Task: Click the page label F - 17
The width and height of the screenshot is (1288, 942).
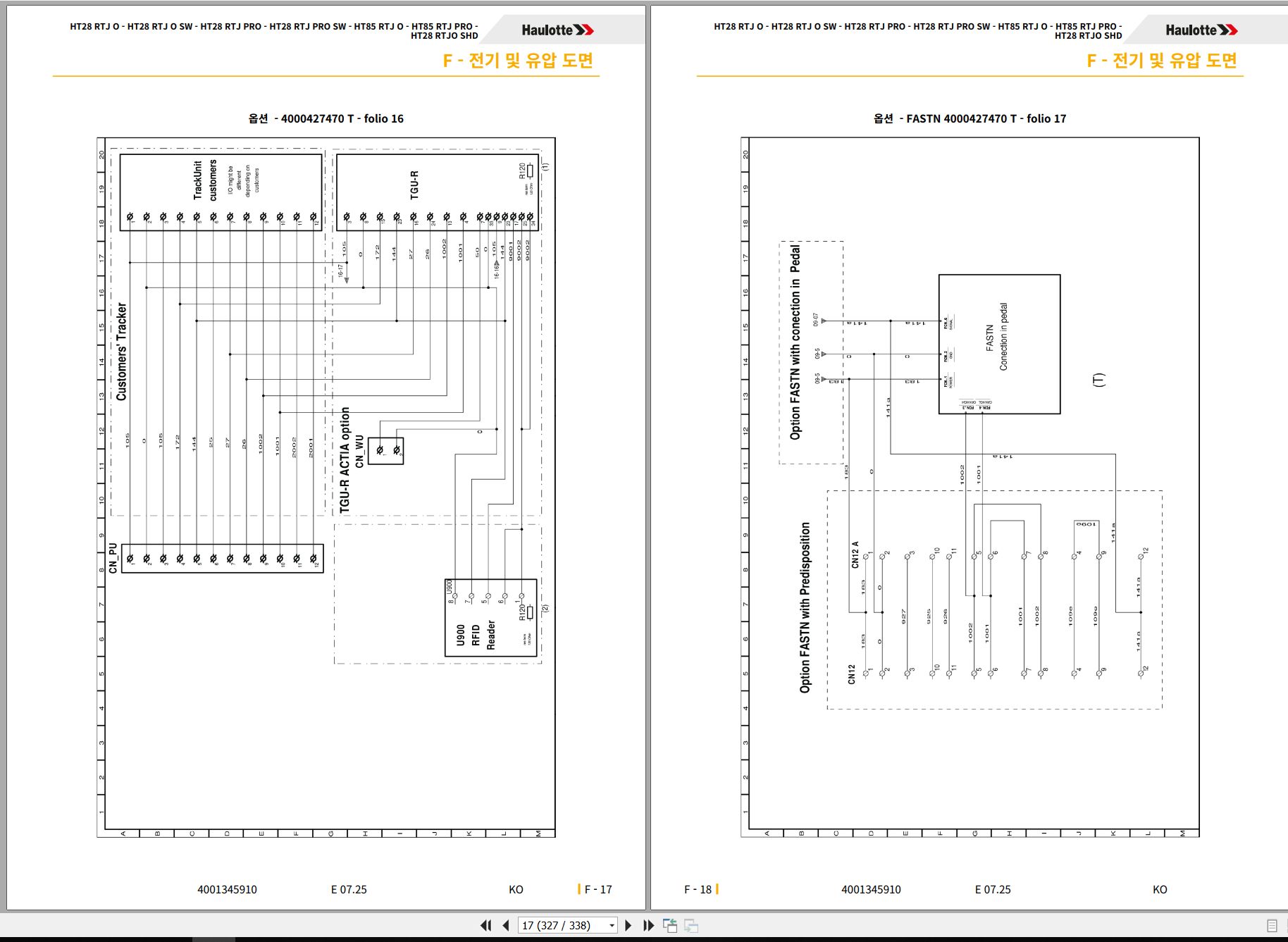Action: point(597,889)
